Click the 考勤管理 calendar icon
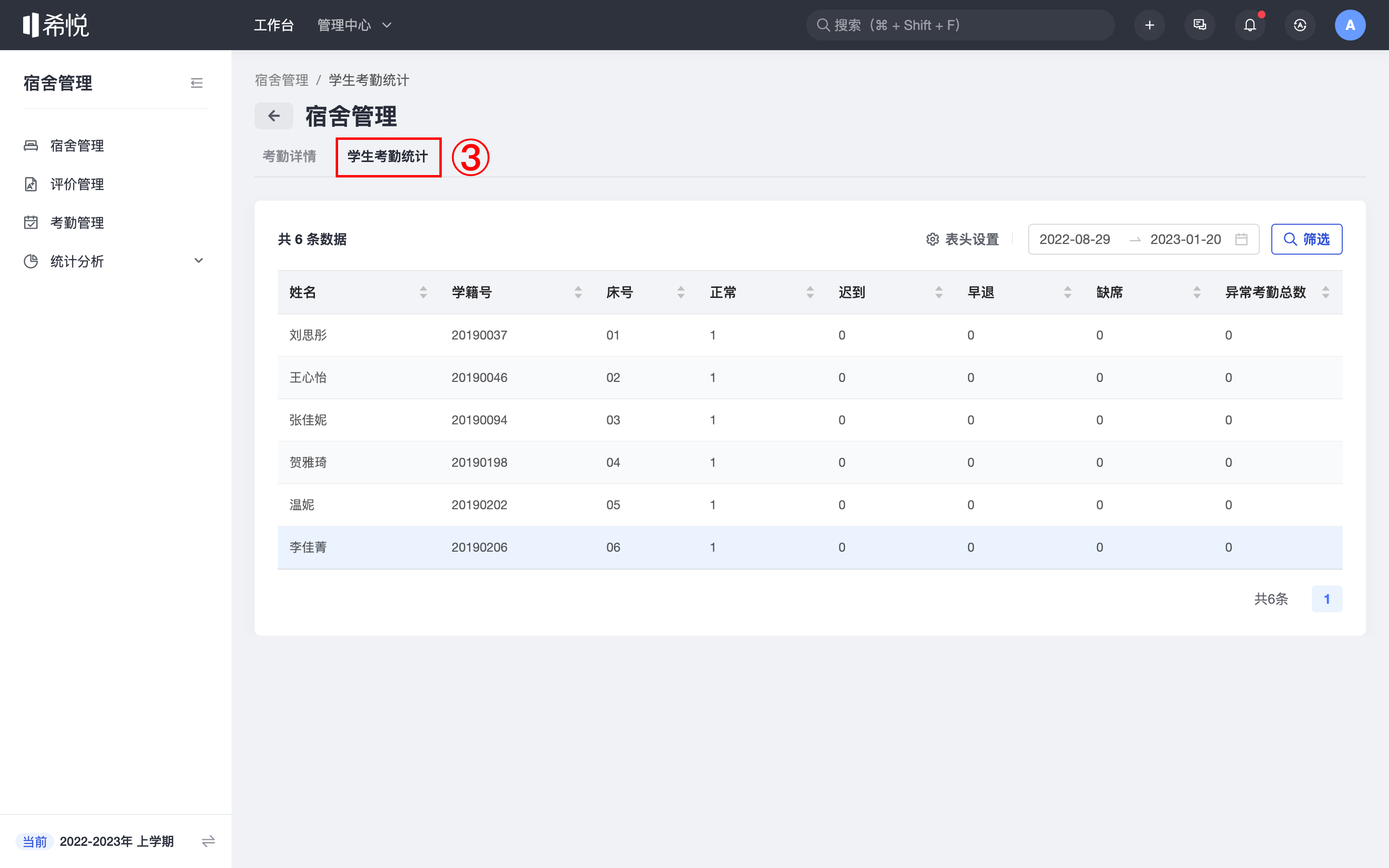Viewport: 1389px width, 868px height. (31, 223)
